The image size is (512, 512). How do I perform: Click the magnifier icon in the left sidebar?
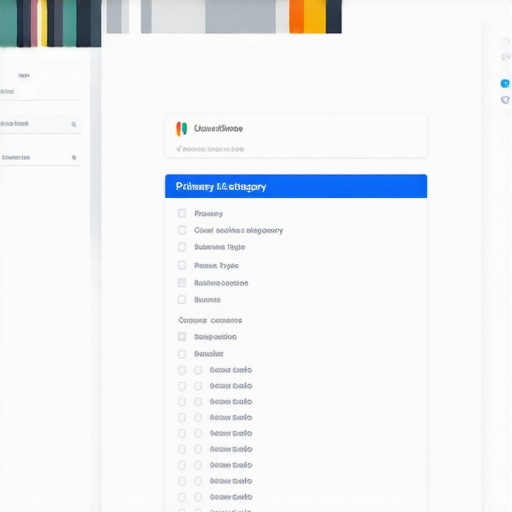74,124
